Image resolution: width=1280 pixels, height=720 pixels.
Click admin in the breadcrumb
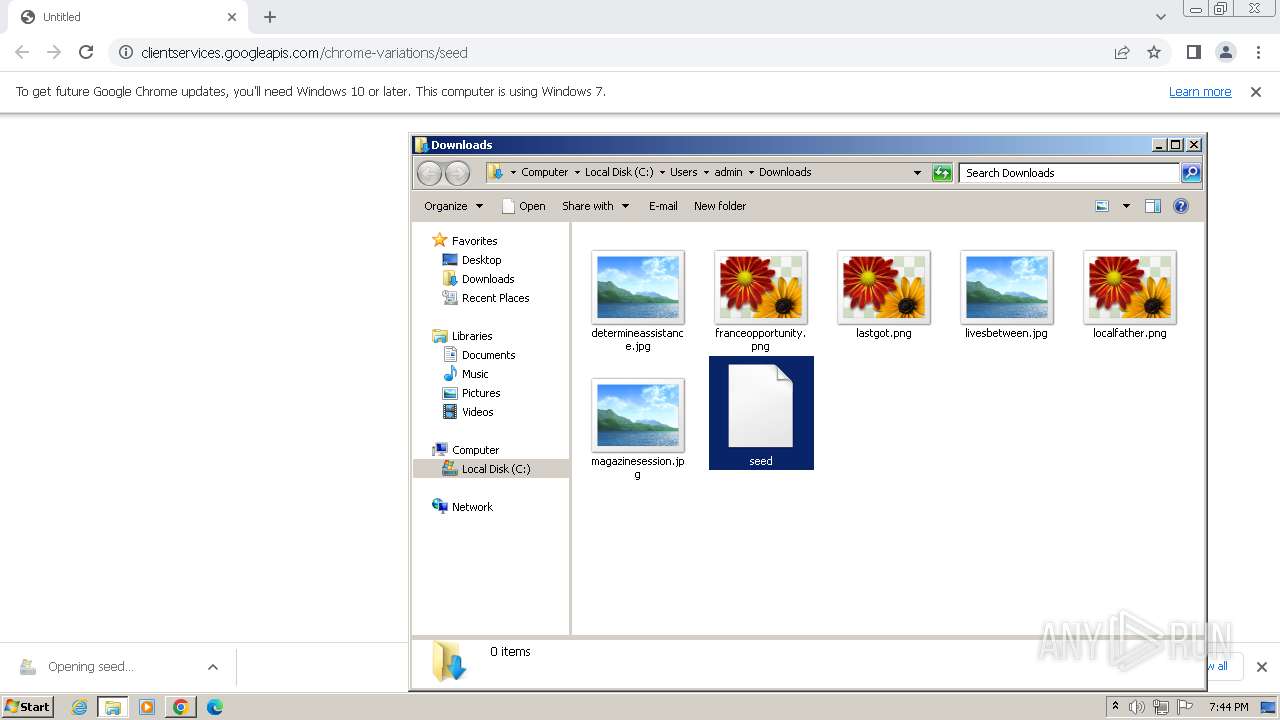728,172
